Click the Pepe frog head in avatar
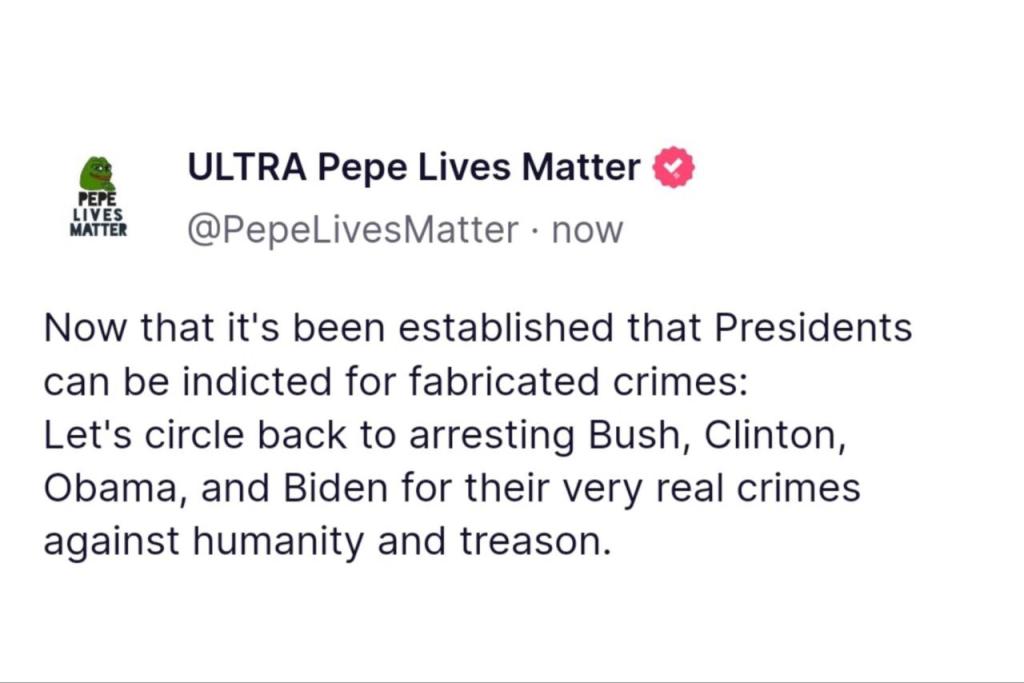1024x683 pixels. click(97, 173)
